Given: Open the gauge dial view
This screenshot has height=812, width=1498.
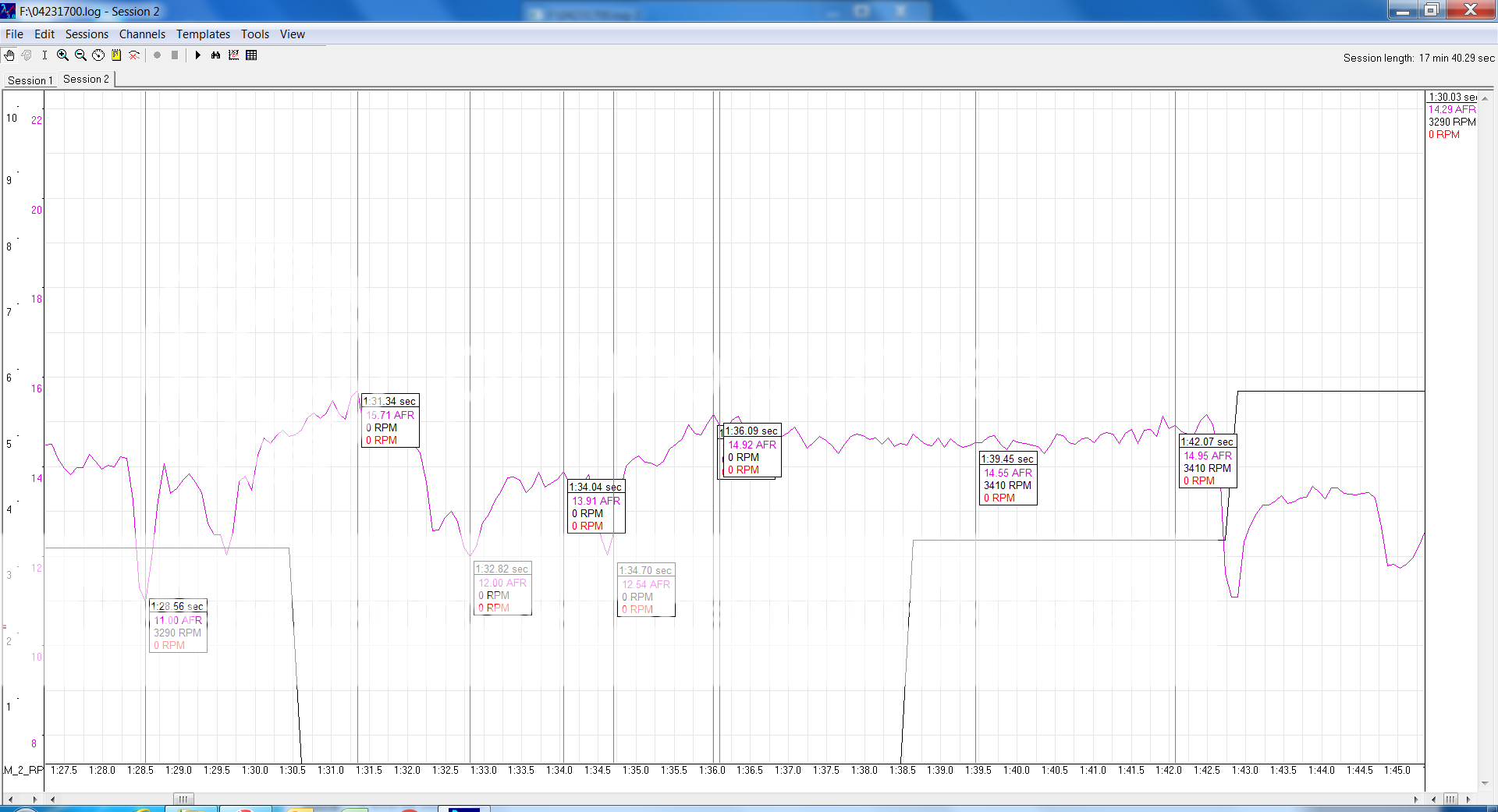Looking at the screenshot, I should click(98, 55).
